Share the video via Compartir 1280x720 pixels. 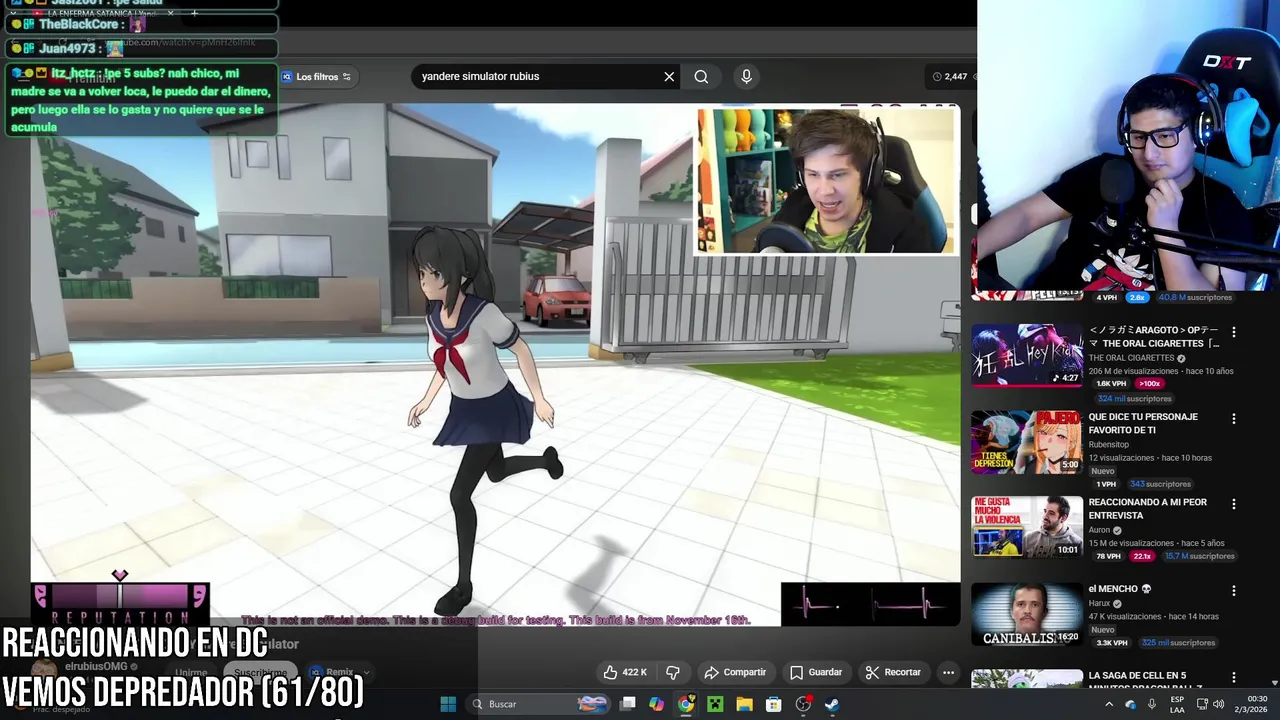[x=735, y=672]
